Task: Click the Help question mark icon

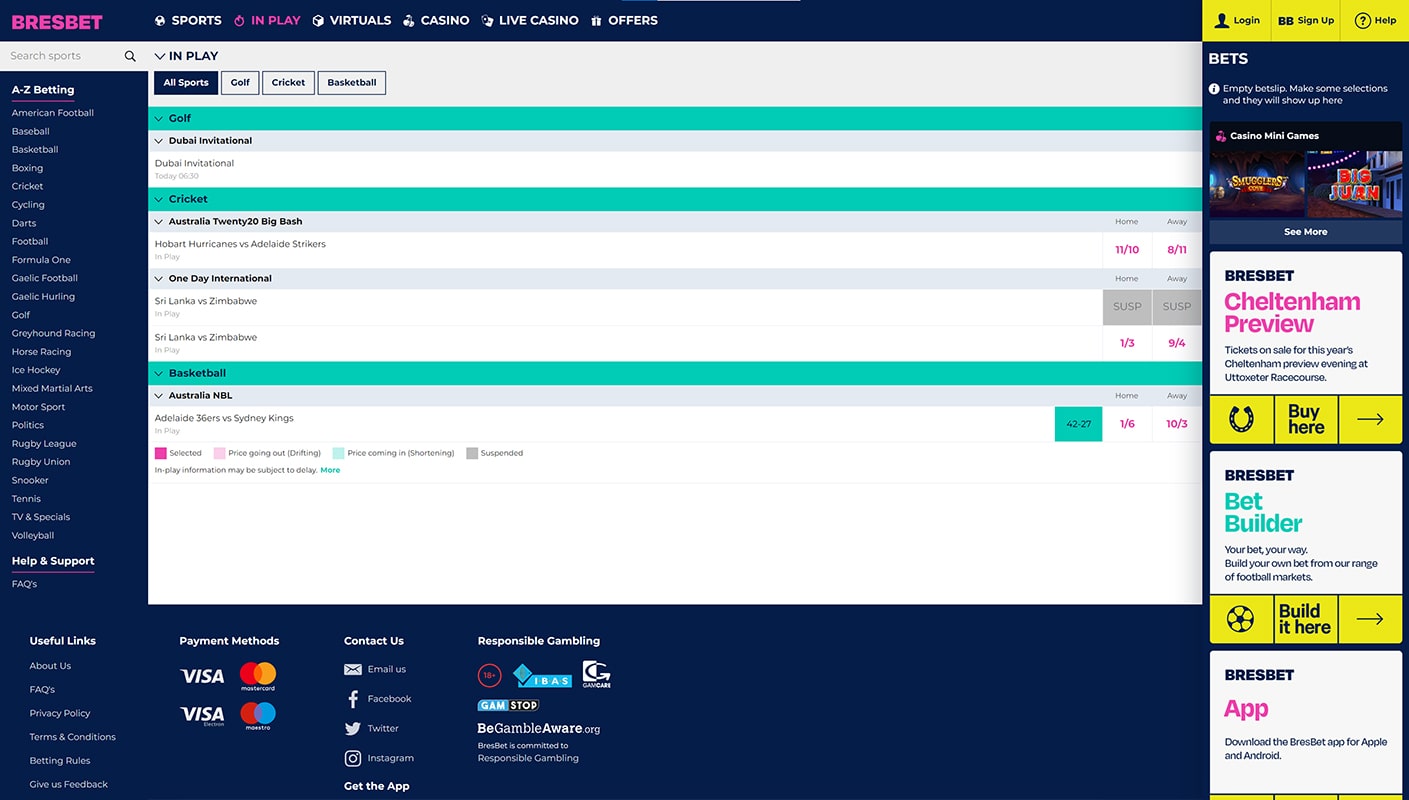Action: click(1362, 20)
